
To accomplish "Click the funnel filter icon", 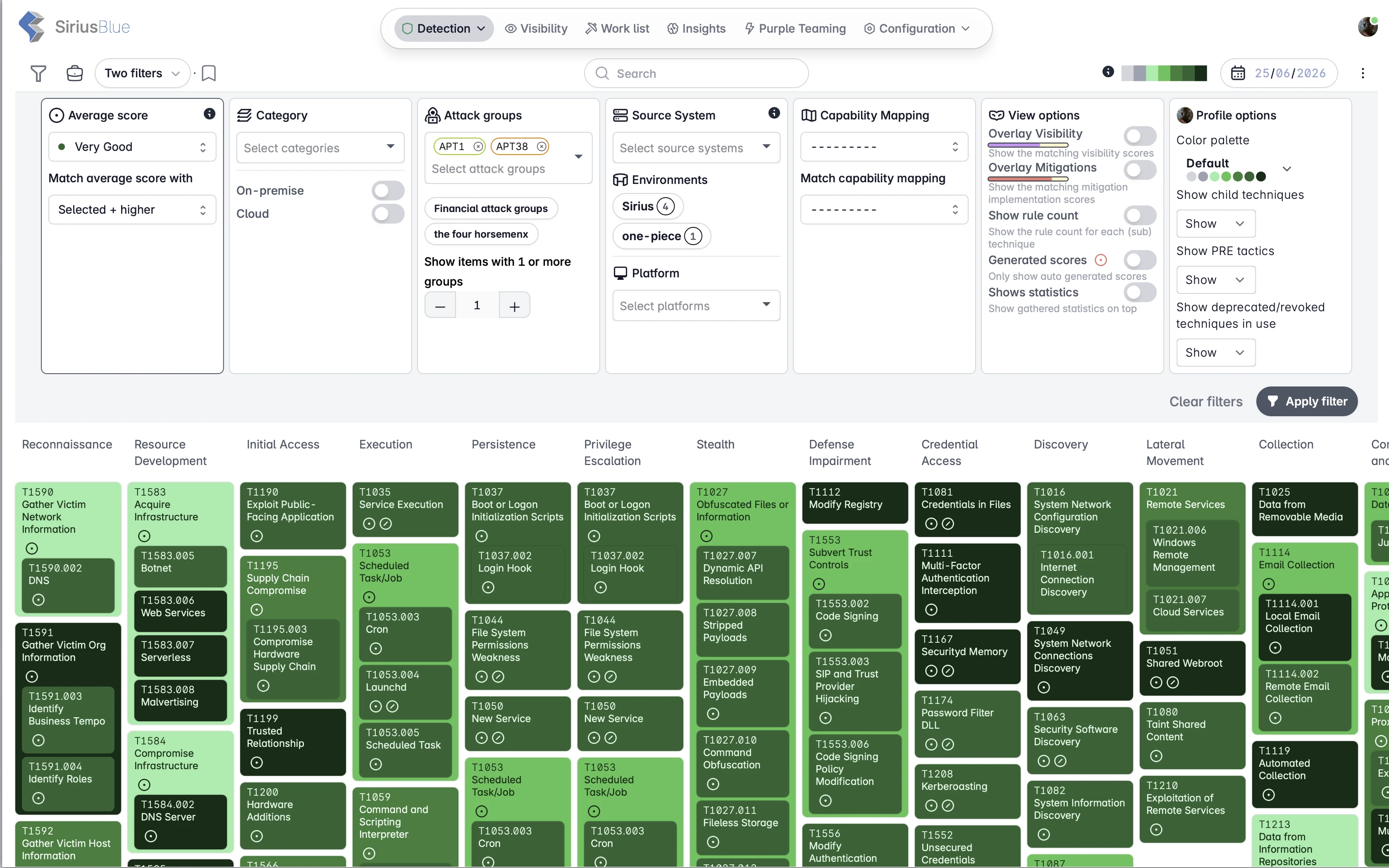I will (38, 74).
